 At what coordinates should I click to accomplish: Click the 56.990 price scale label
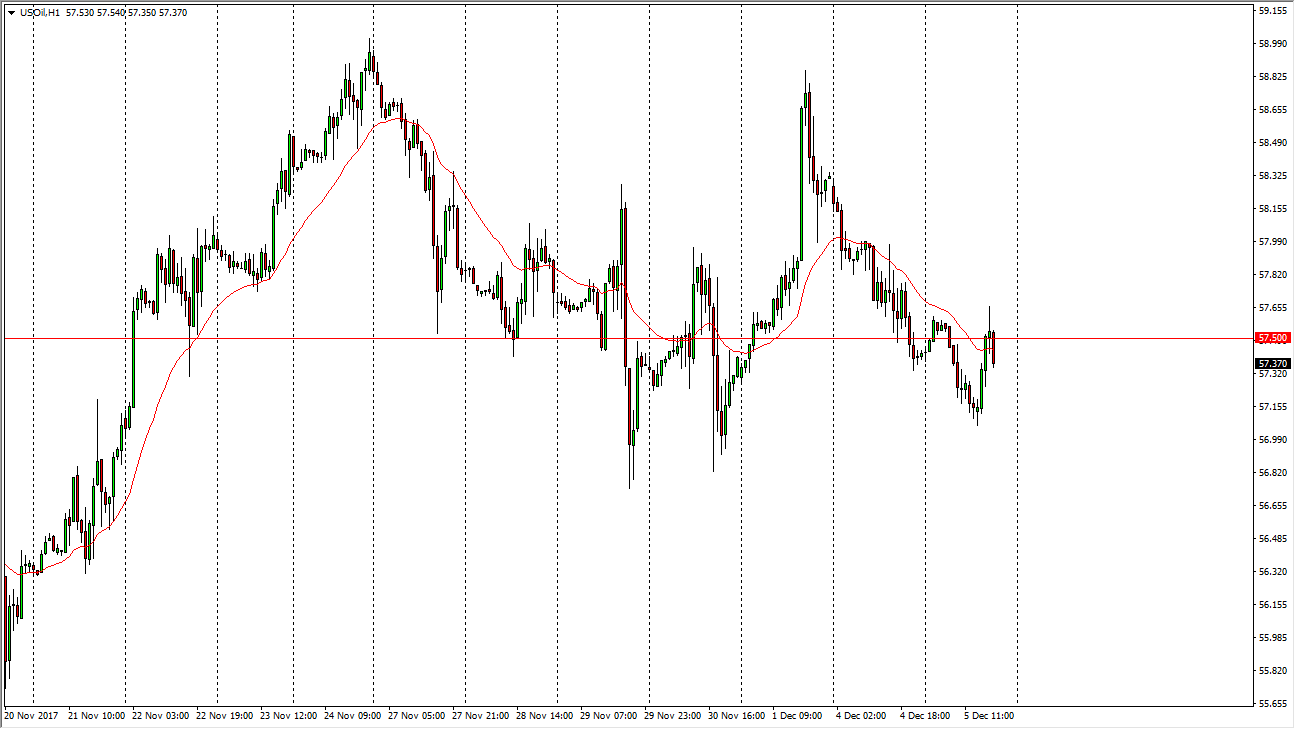1272,440
